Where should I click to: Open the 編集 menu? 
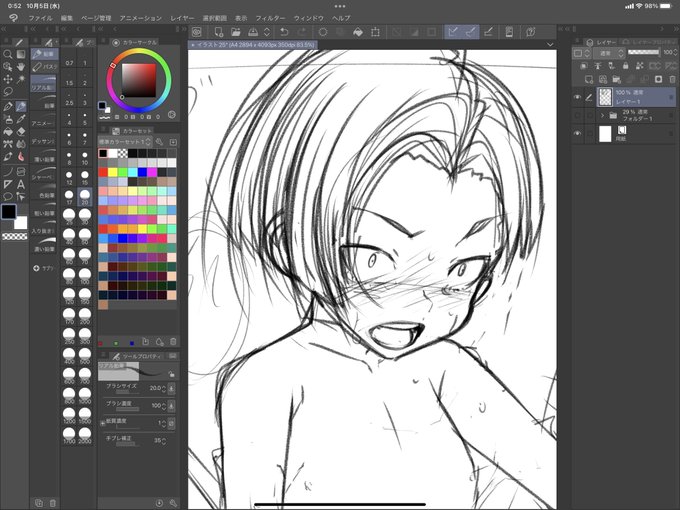[x=67, y=18]
